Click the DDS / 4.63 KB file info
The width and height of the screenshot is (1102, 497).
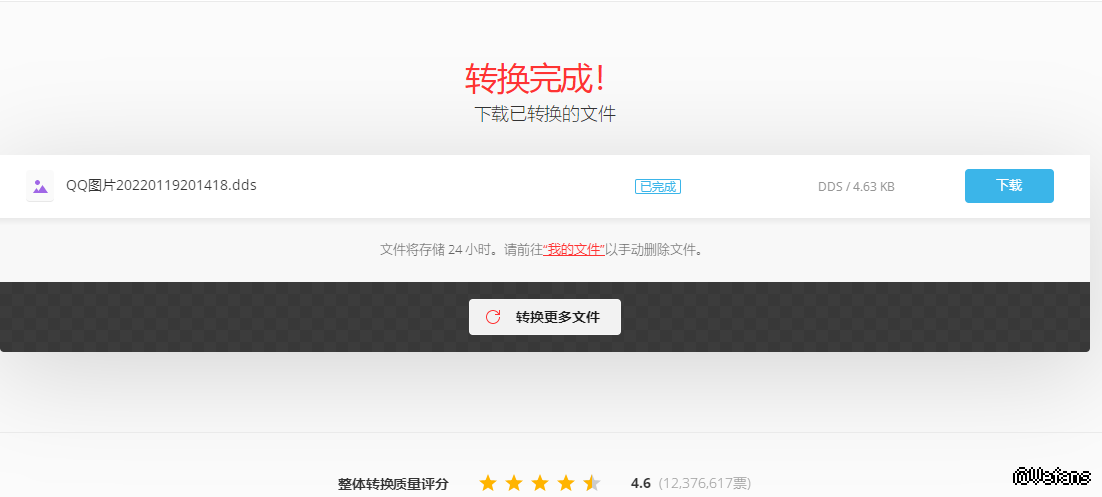[x=856, y=187]
